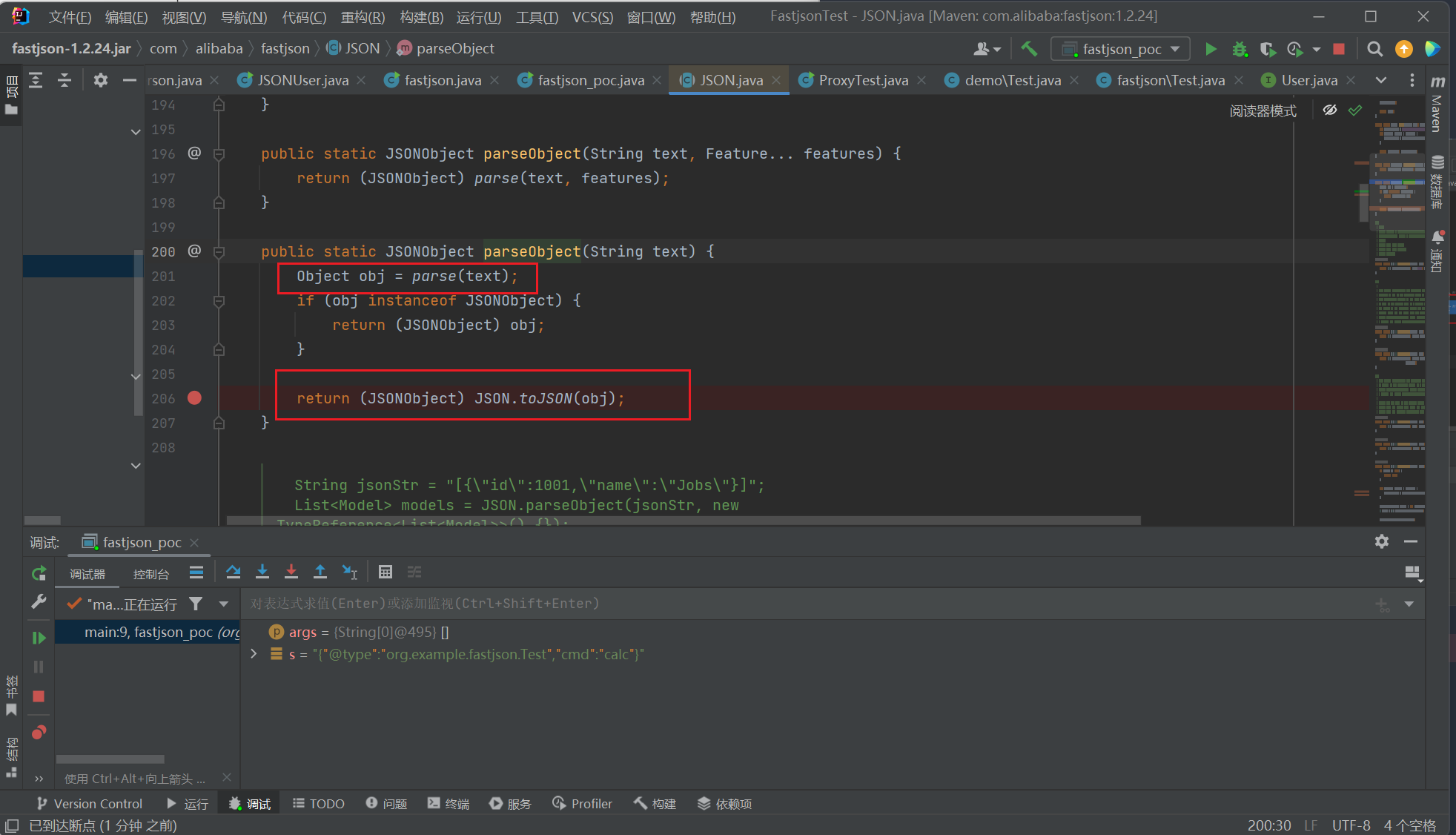Click the View Breakpoints double red dot icon

[x=39, y=733]
